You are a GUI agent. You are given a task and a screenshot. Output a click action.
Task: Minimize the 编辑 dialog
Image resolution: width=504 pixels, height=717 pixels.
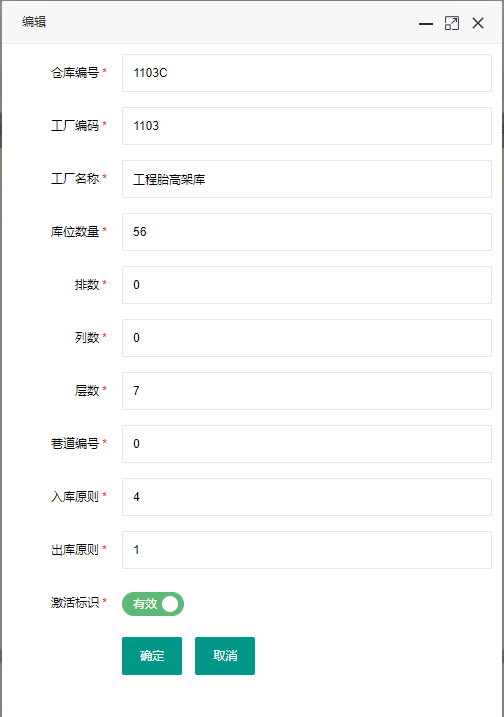(426, 23)
